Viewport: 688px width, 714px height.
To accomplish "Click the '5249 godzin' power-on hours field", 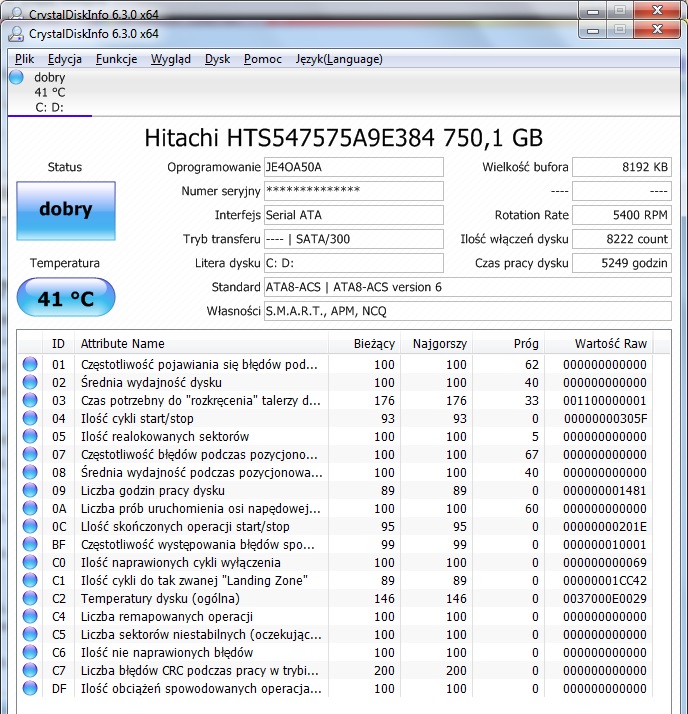I will point(622,263).
